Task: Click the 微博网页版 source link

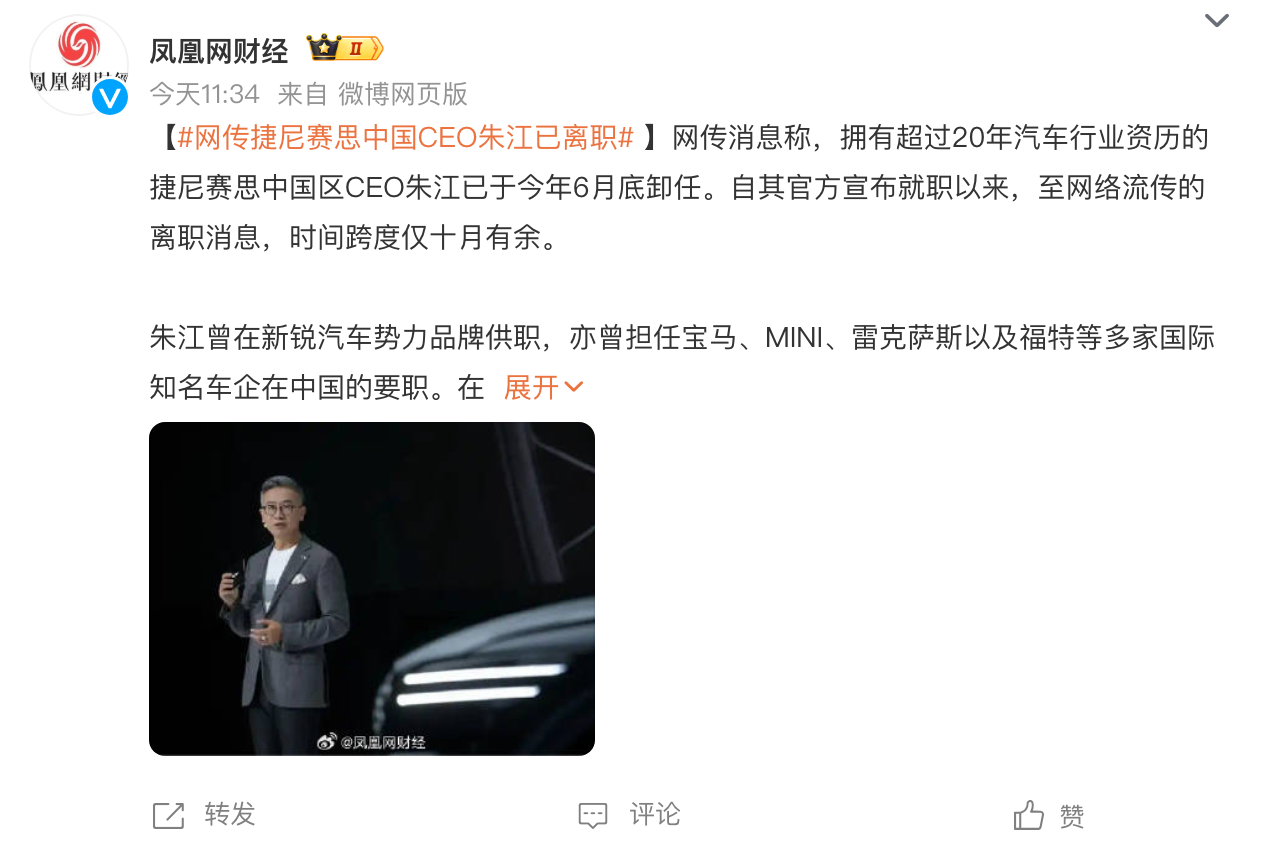Action: point(403,94)
